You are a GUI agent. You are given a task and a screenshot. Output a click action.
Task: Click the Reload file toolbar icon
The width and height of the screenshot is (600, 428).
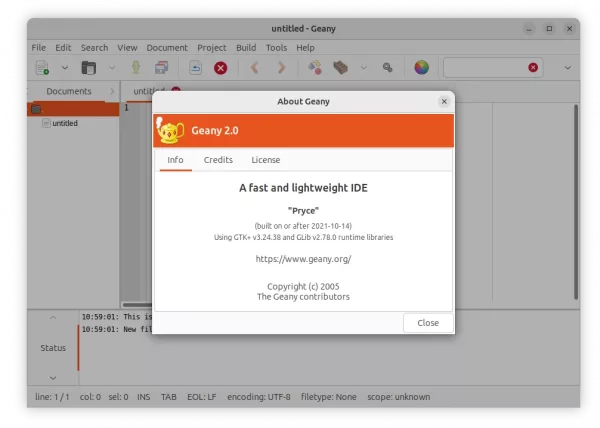[196, 68]
